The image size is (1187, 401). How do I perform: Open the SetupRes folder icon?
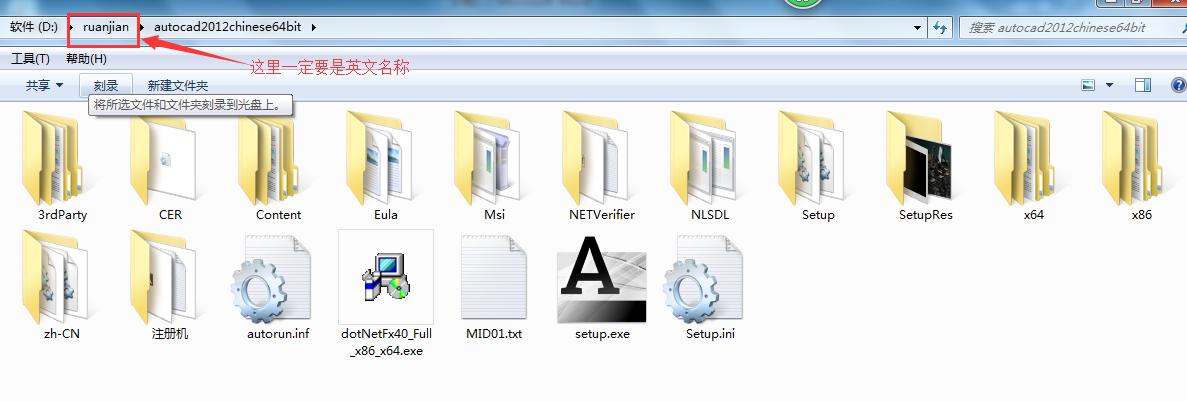point(920,158)
